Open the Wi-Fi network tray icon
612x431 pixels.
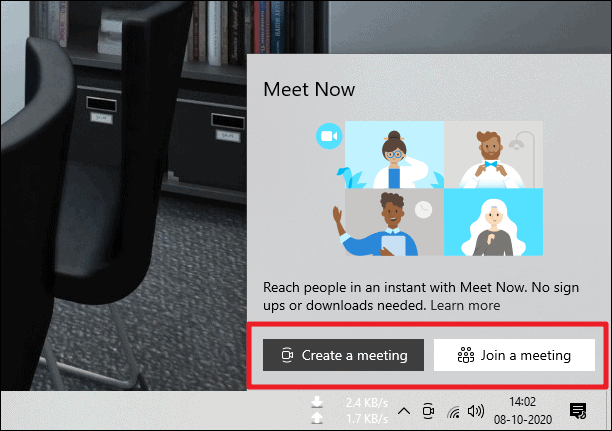(453, 411)
